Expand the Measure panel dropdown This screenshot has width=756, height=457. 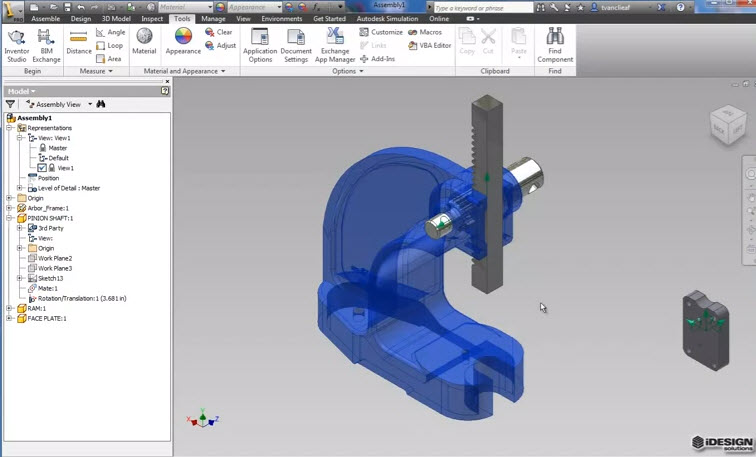point(96,71)
